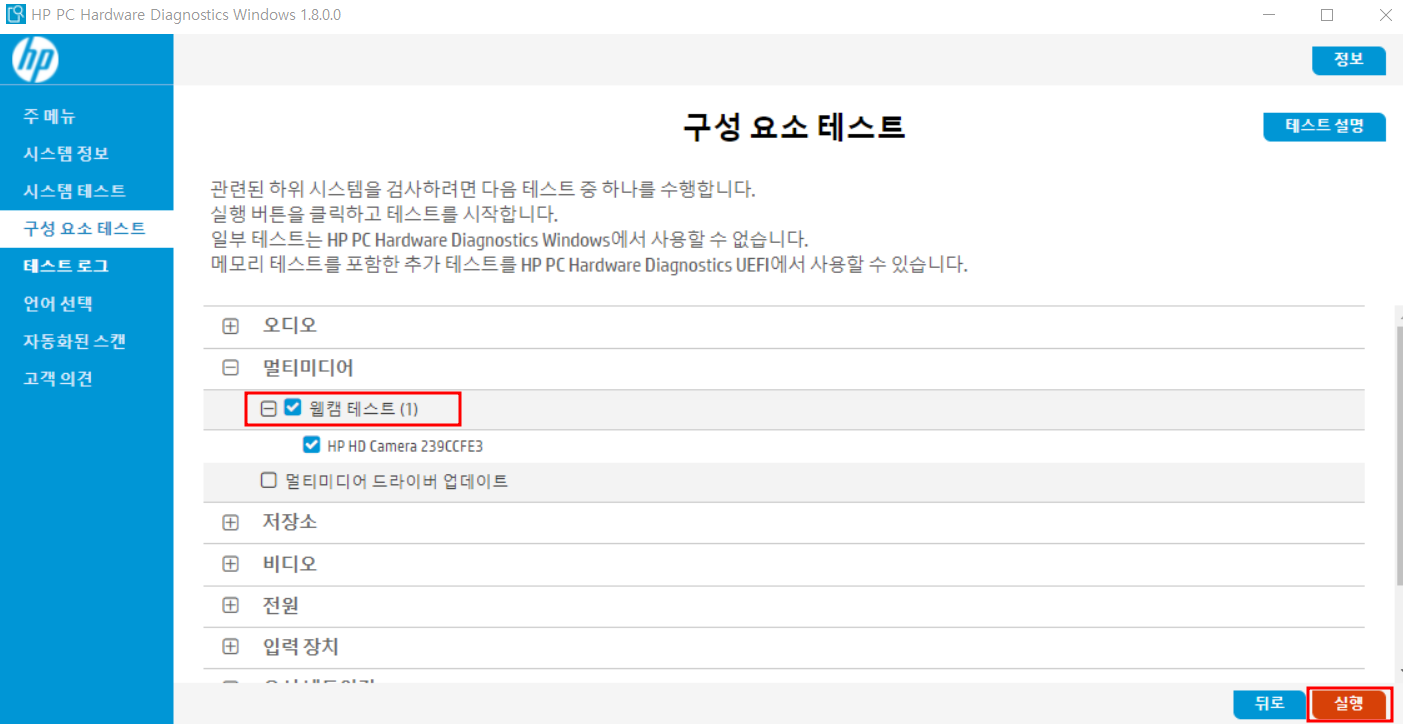Maximize the HP Diagnostics window
Viewport: 1403px width, 724px height.
tap(1327, 15)
